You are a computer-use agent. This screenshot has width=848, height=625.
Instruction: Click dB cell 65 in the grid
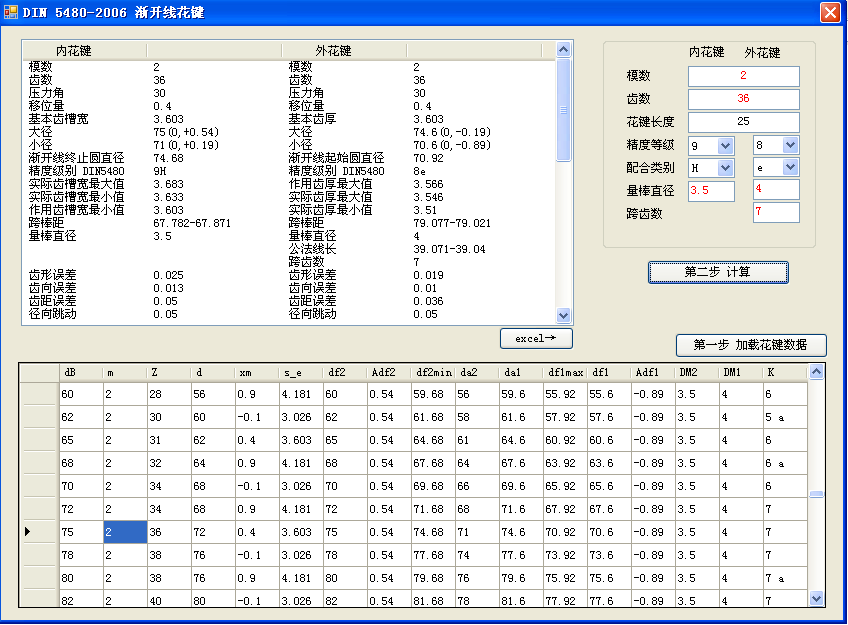[81, 440]
